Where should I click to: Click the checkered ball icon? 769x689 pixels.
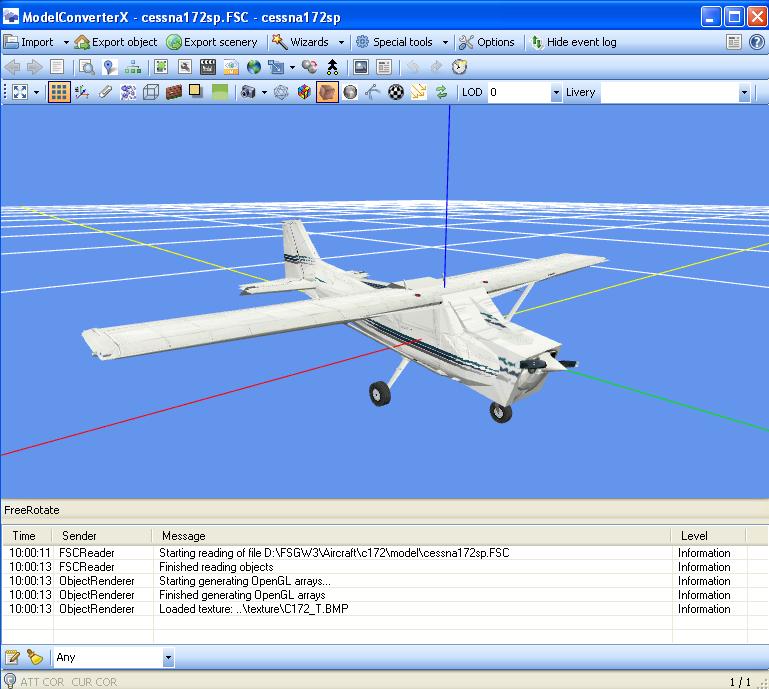(x=396, y=92)
